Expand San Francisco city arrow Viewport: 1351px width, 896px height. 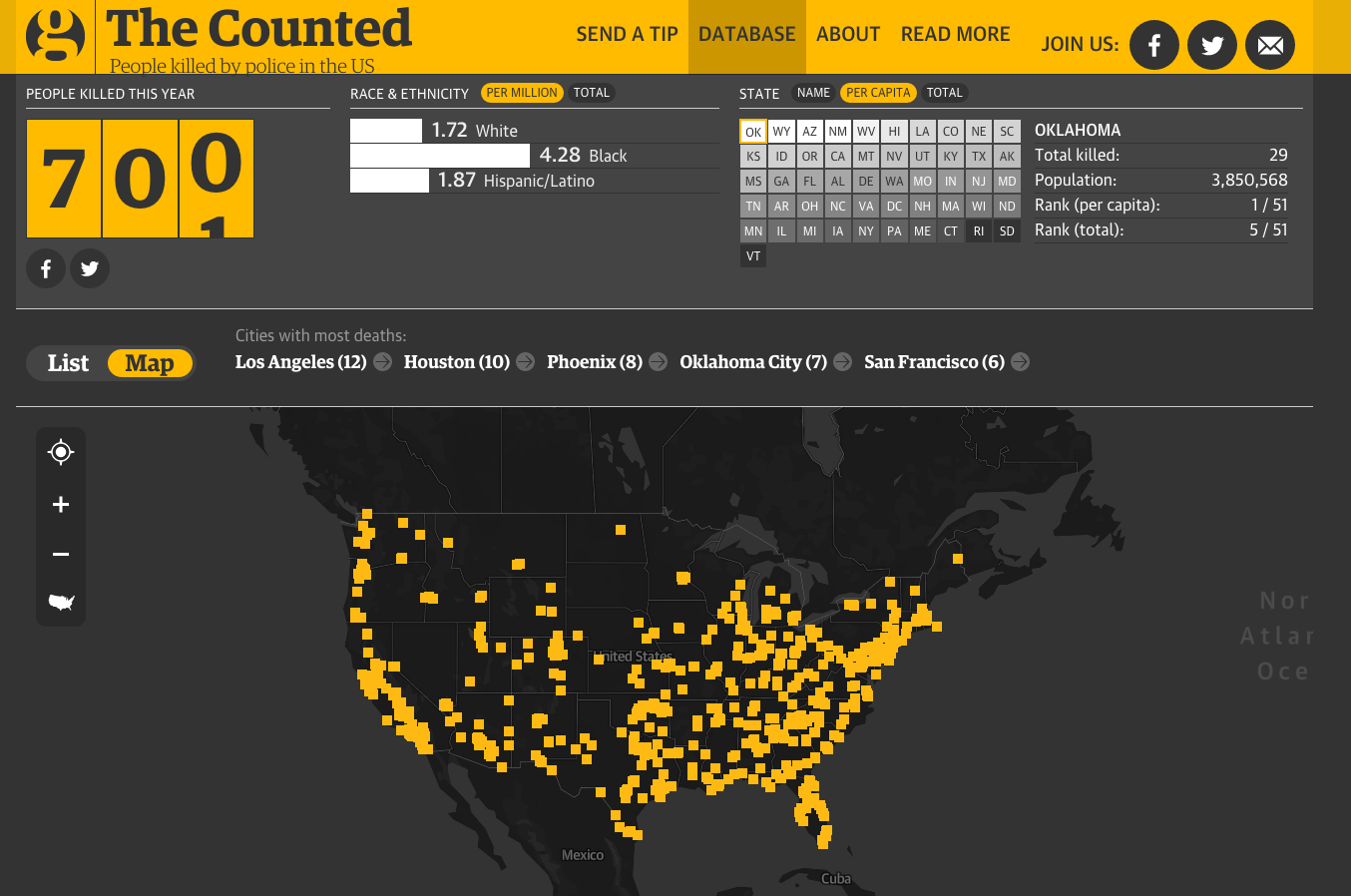tap(1020, 362)
